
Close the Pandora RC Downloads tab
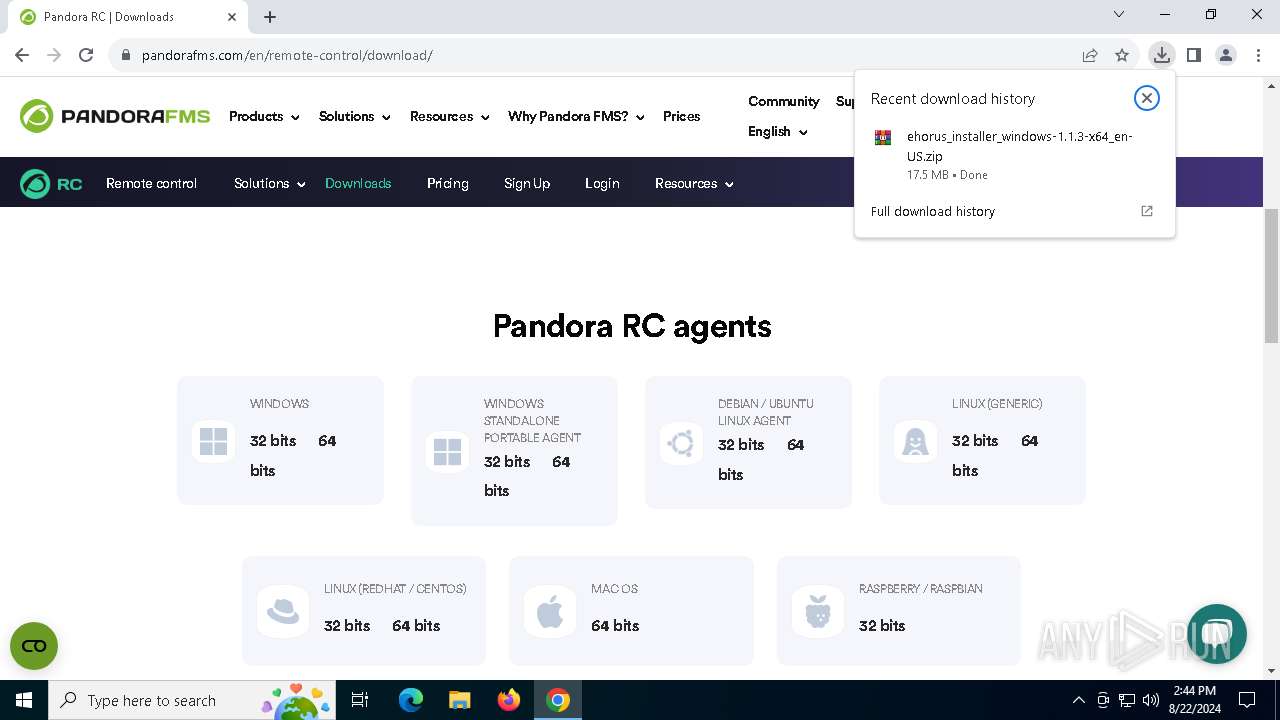pyautogui.click(x=232, y=17)
